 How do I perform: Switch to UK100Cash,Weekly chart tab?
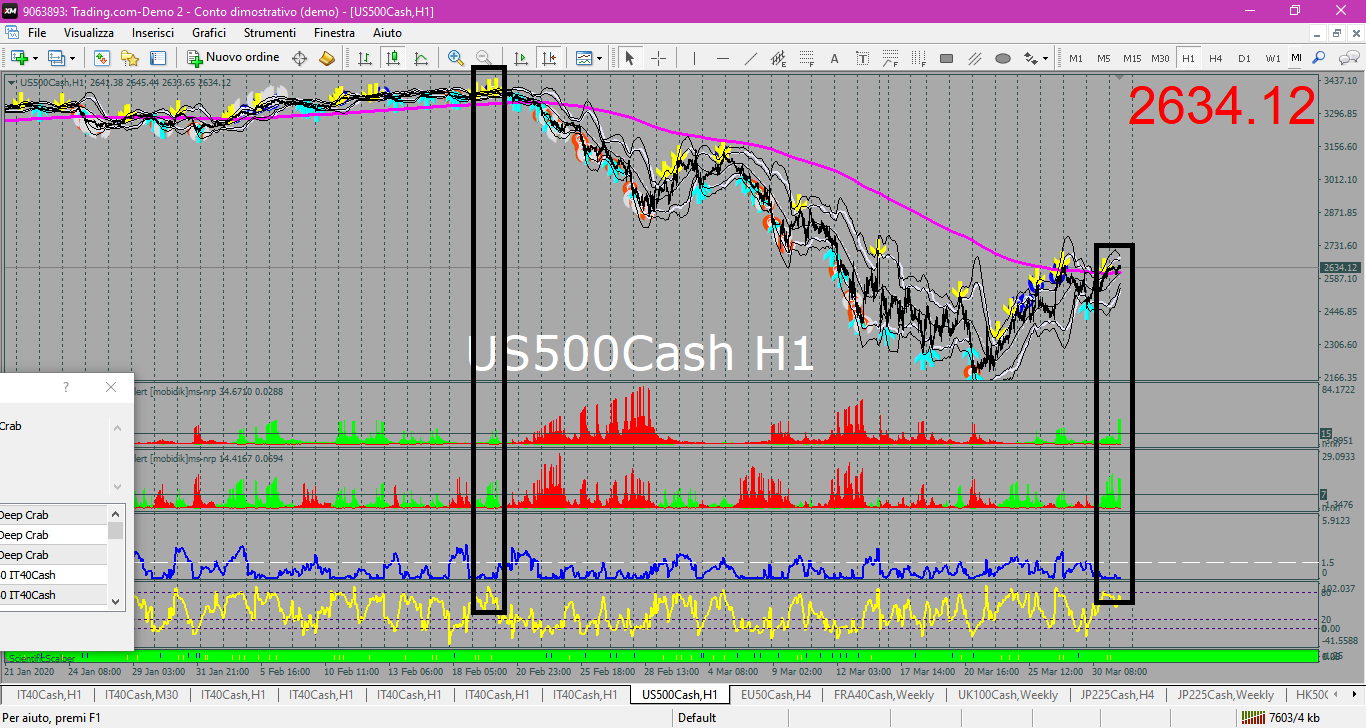[x=1007, y=694]
